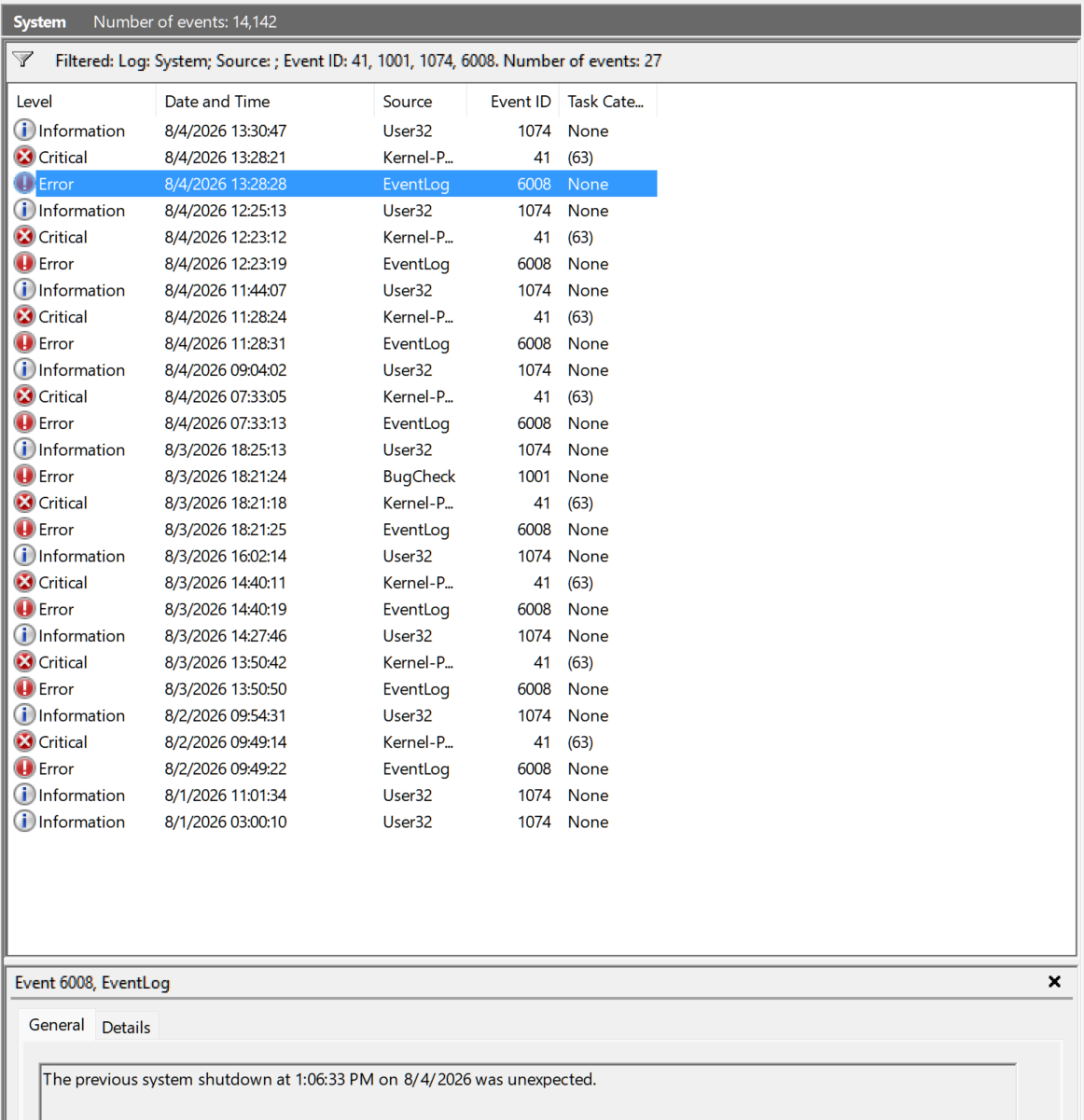This screenshot has height=1120, width=1084.
Task: Select the General tab
Action: 57,1025
